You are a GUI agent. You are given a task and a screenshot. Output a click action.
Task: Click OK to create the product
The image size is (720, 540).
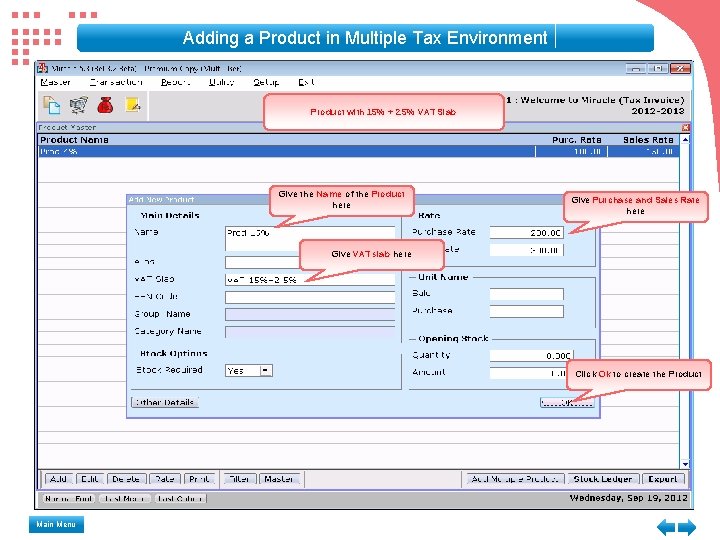pyautogui.click(x=567, y=402)
